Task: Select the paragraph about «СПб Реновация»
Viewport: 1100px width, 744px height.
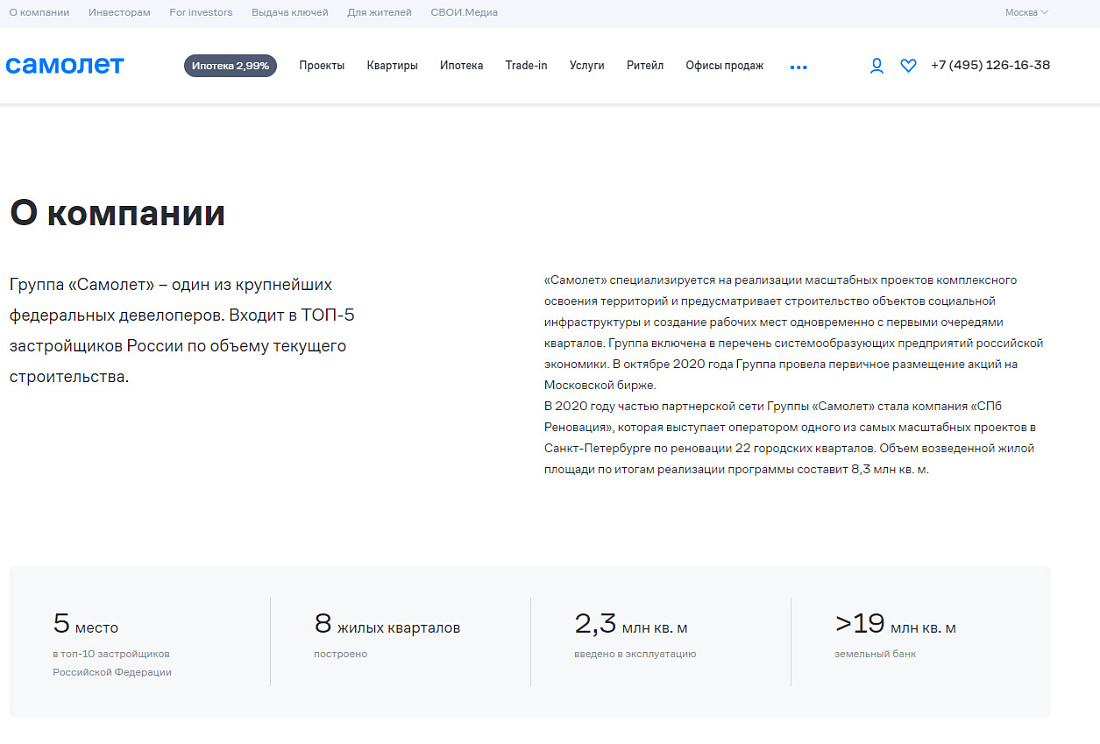Action: coord(789,438)
